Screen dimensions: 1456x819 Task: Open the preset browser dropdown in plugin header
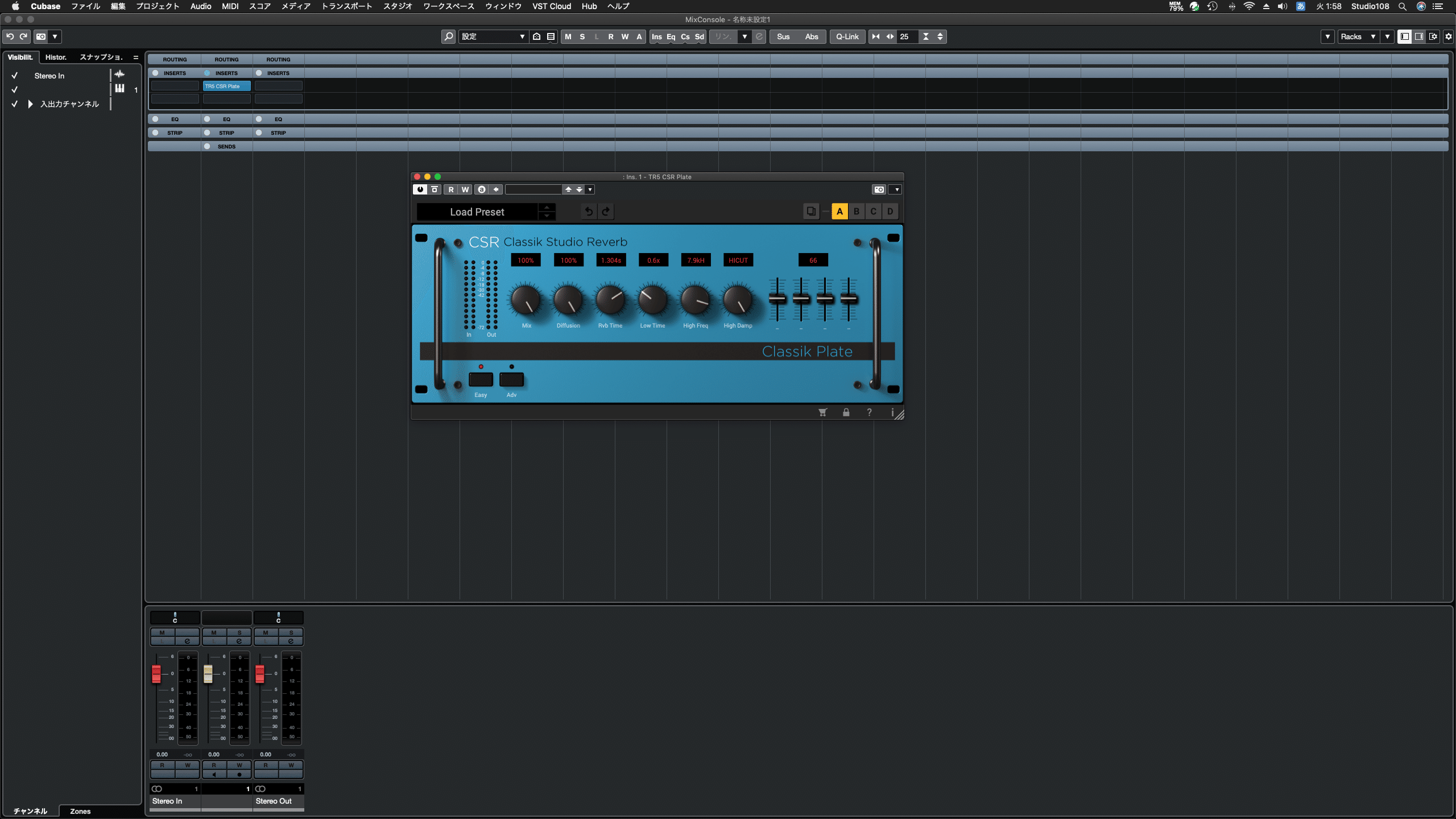click(x=590, y=189)
